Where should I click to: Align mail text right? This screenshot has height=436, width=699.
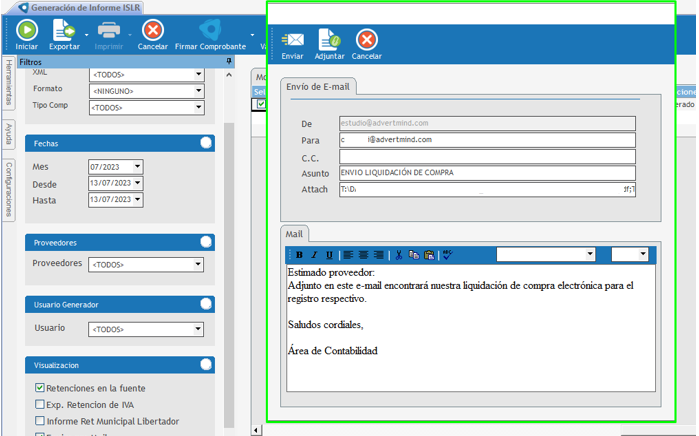[x=378, y=255]
